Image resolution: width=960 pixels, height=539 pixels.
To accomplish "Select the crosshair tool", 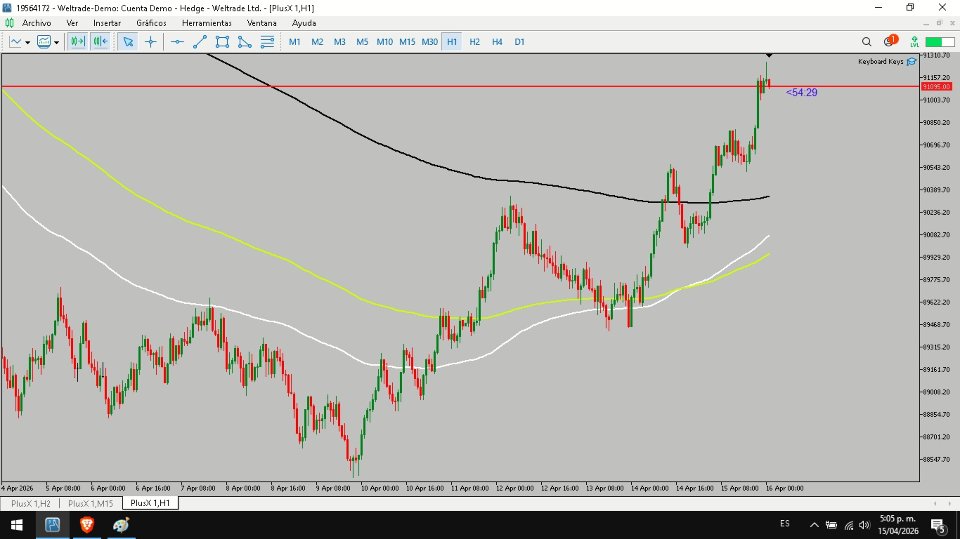I will coord(151,42).
